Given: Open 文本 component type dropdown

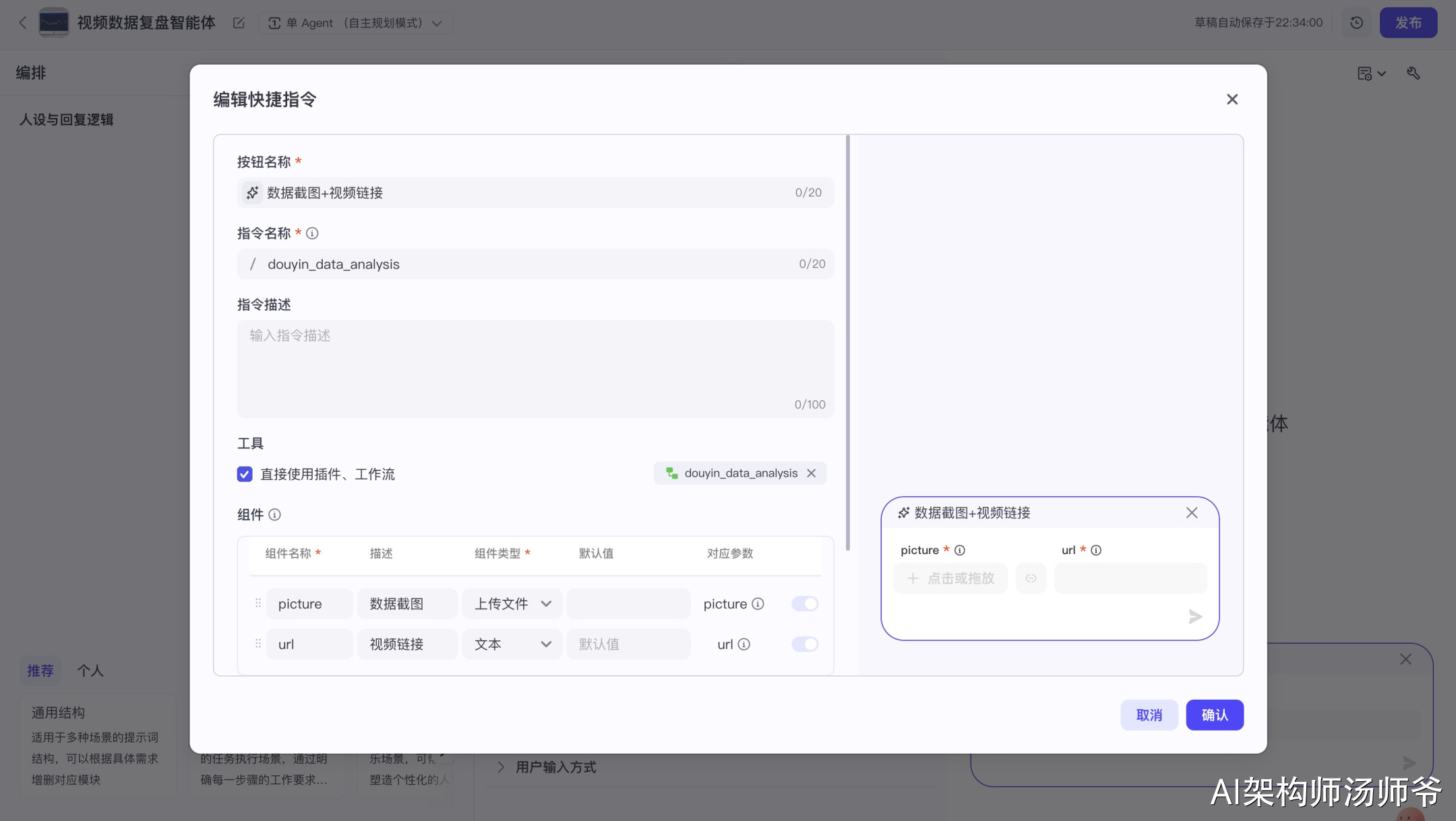Looking at the screenshot, I should click(512, 644).
